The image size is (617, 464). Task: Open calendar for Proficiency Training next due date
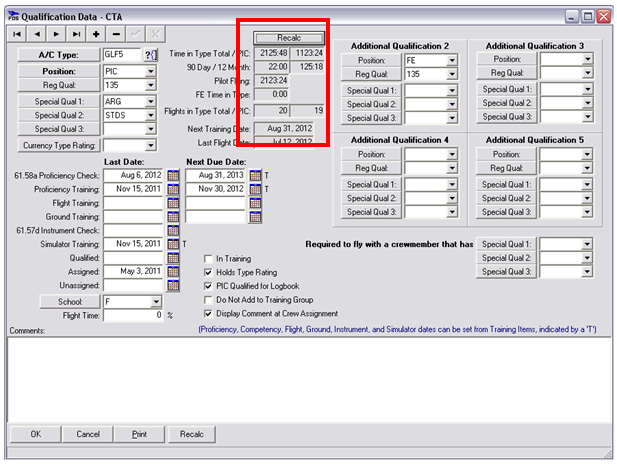[255, 189]
